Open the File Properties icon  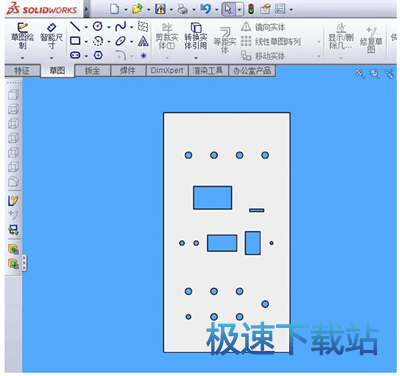coord(265,9)
